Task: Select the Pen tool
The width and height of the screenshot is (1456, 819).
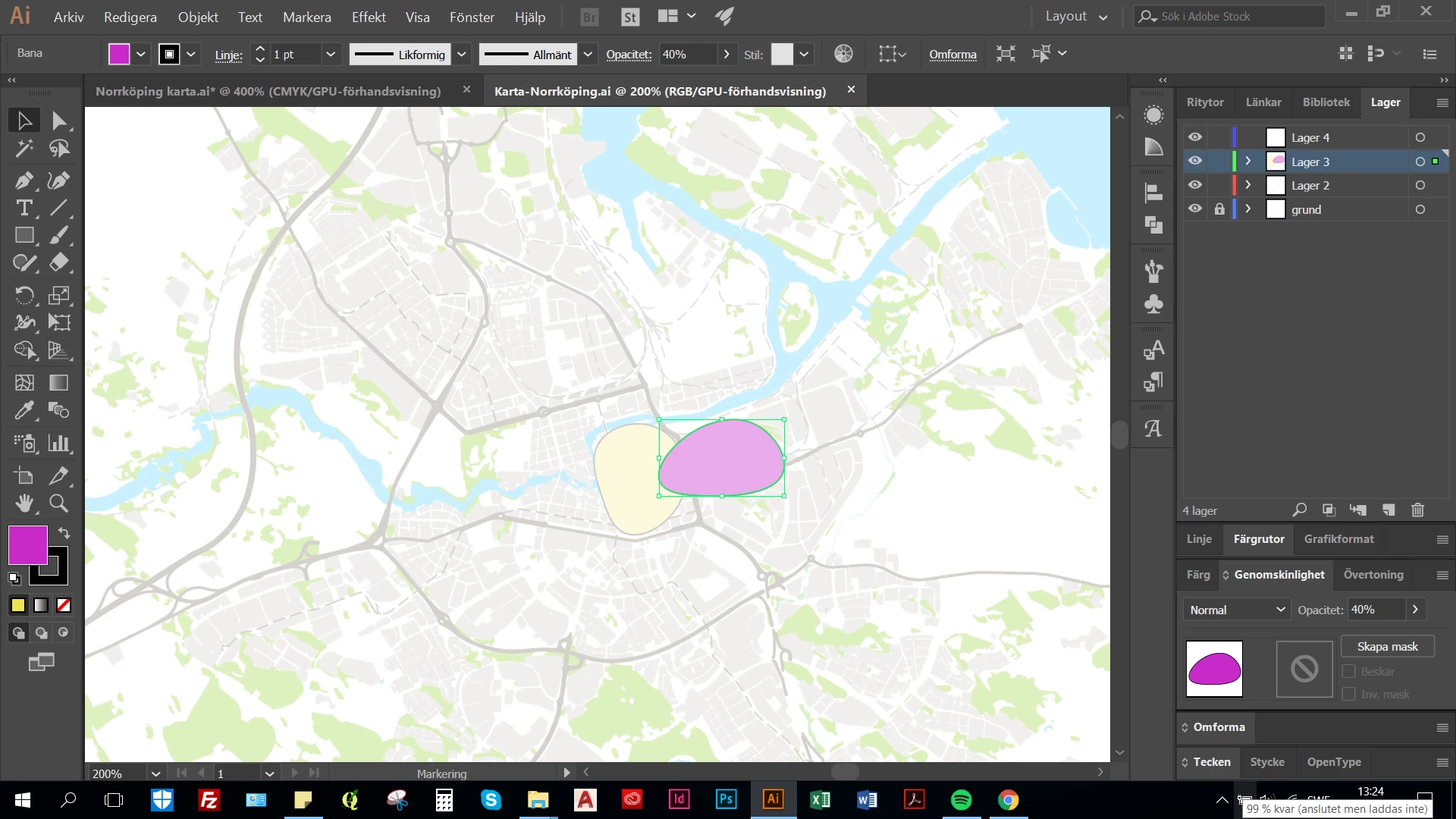Action: coord(24,180)
